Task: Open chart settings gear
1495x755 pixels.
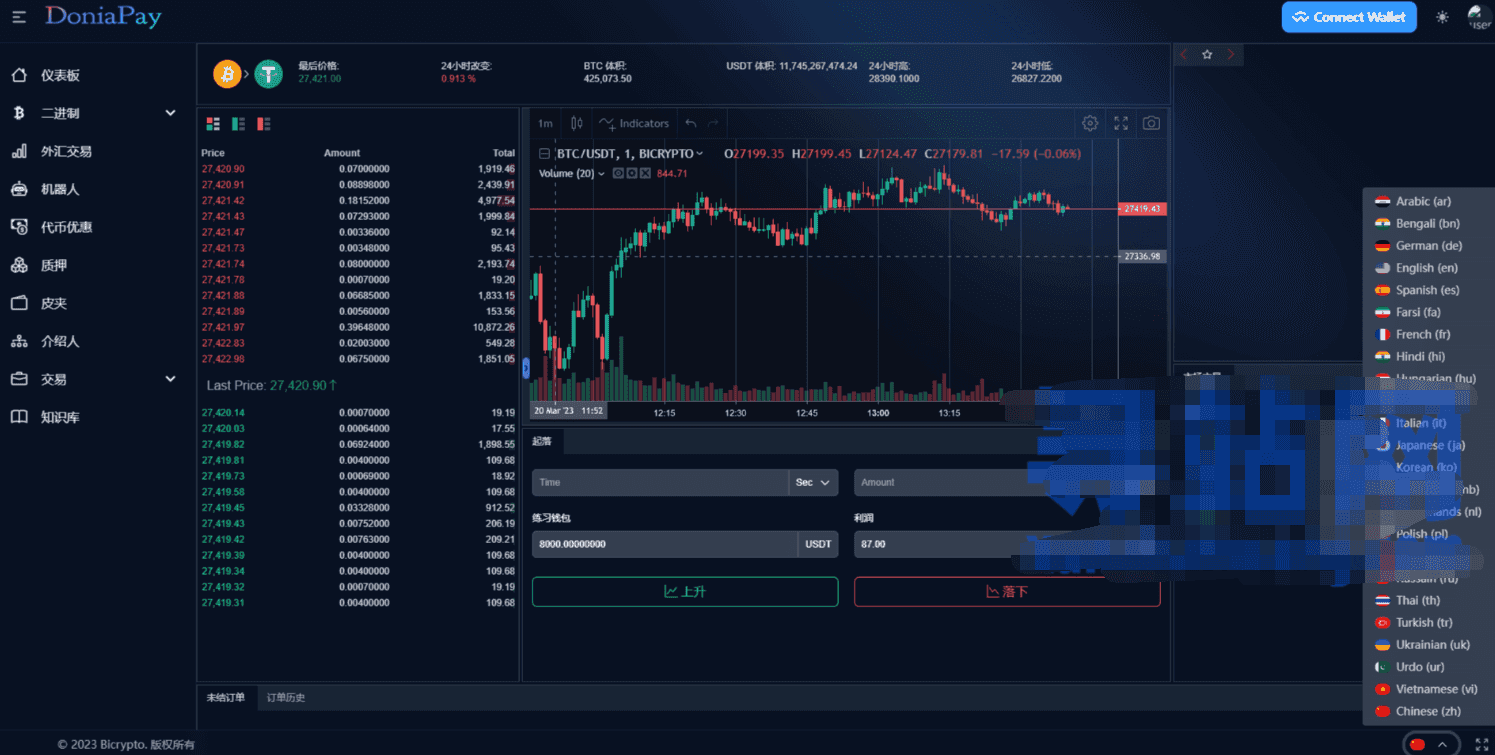Action: (x=1090, y=123)
